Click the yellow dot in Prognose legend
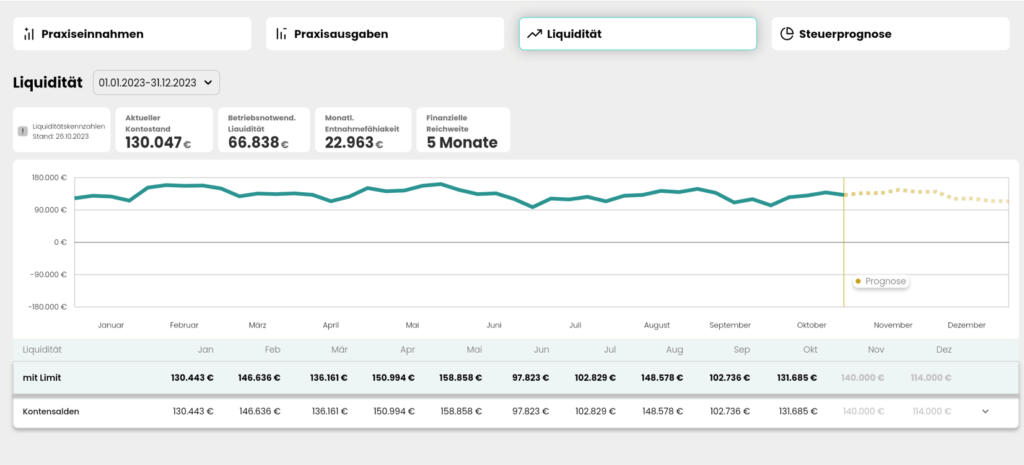The image size is (1024, 465). tap(858, 281)
